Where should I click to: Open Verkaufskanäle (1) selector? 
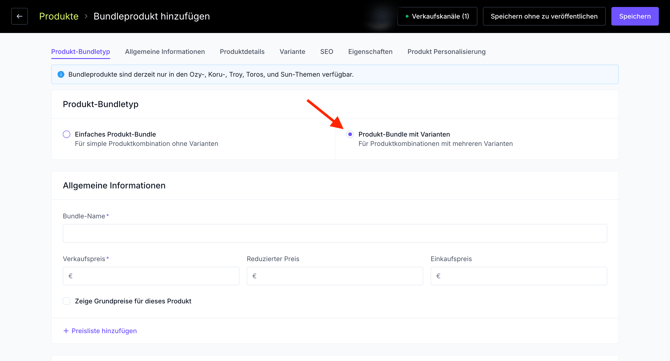[x=437, y=16]
